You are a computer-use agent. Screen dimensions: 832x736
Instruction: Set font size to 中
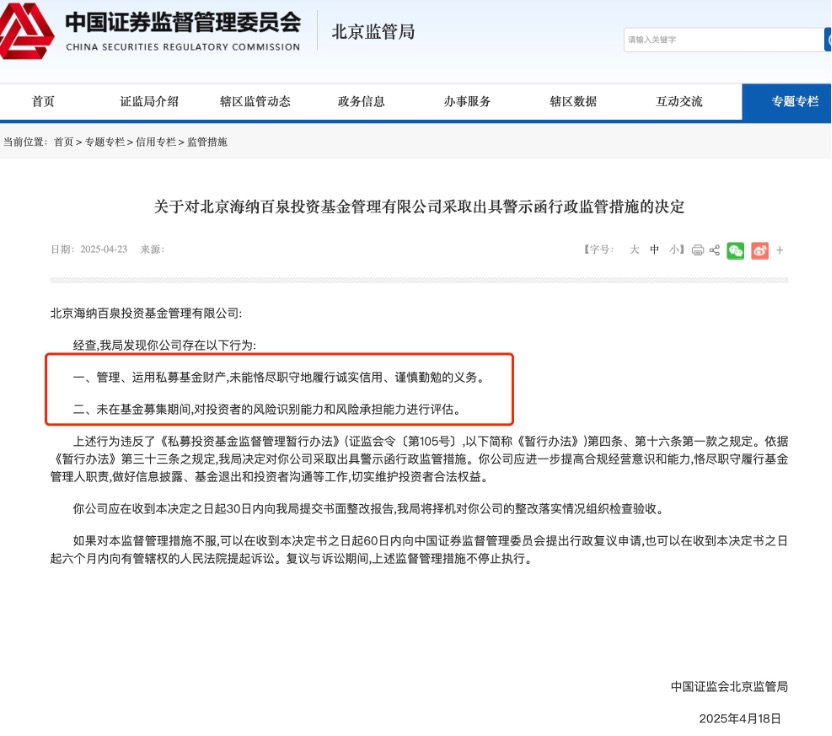click(x=654, y=249)
